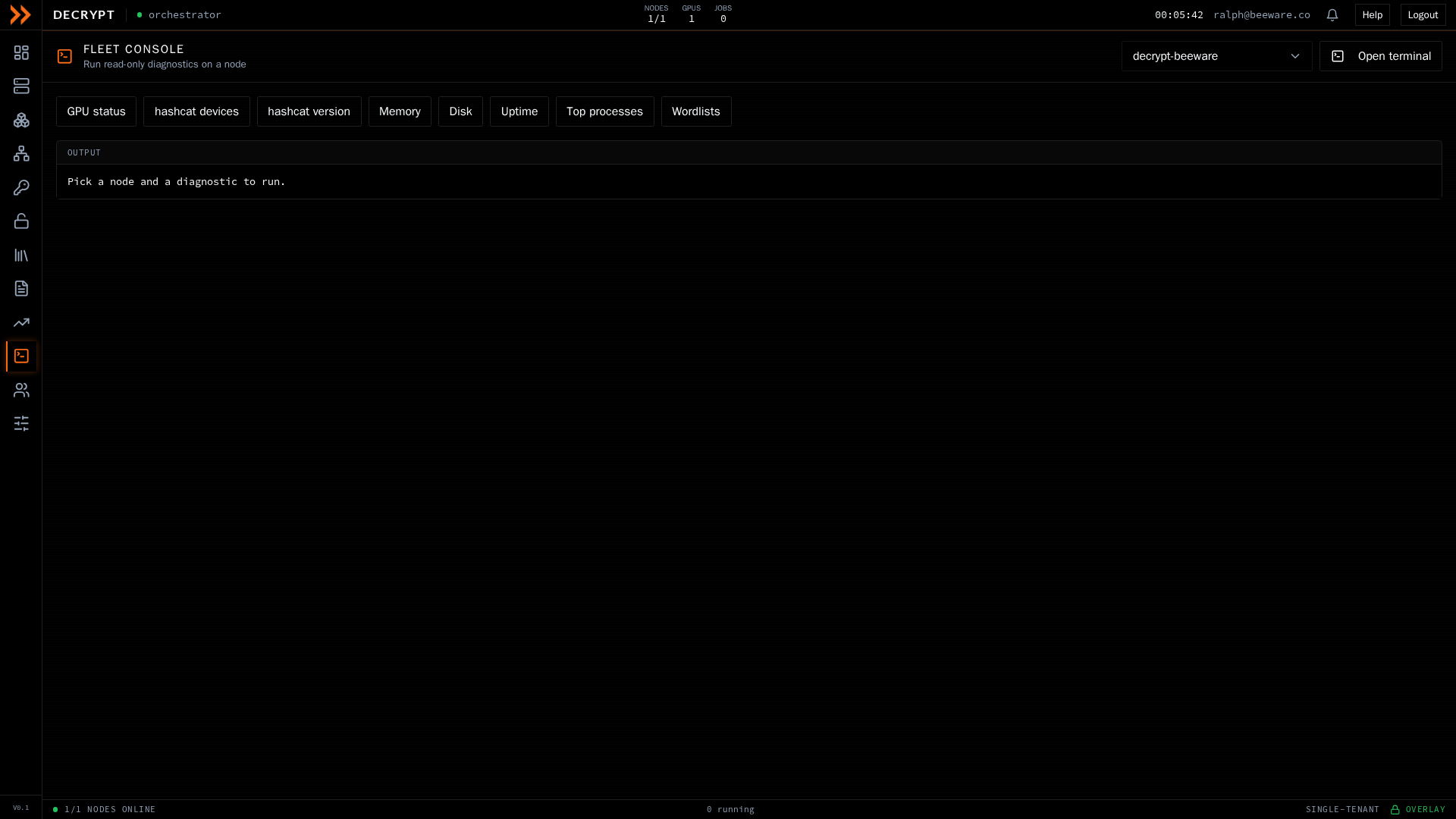Click the GPUS 1 counter
The width and height of the screenshot is (1456, 819).
[x=691, y=14]
